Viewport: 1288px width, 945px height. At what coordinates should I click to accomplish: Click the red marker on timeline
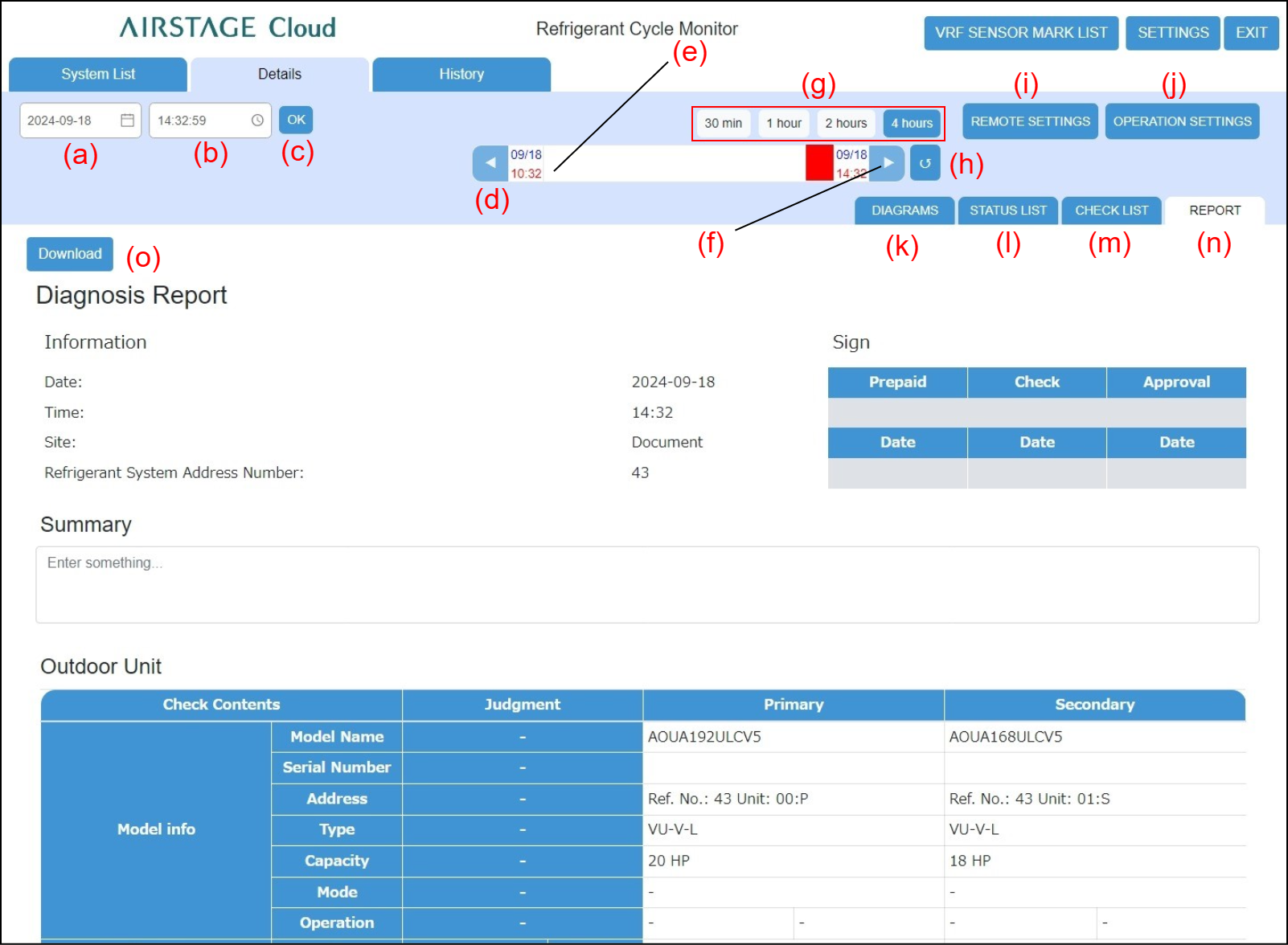click(819, 163)
